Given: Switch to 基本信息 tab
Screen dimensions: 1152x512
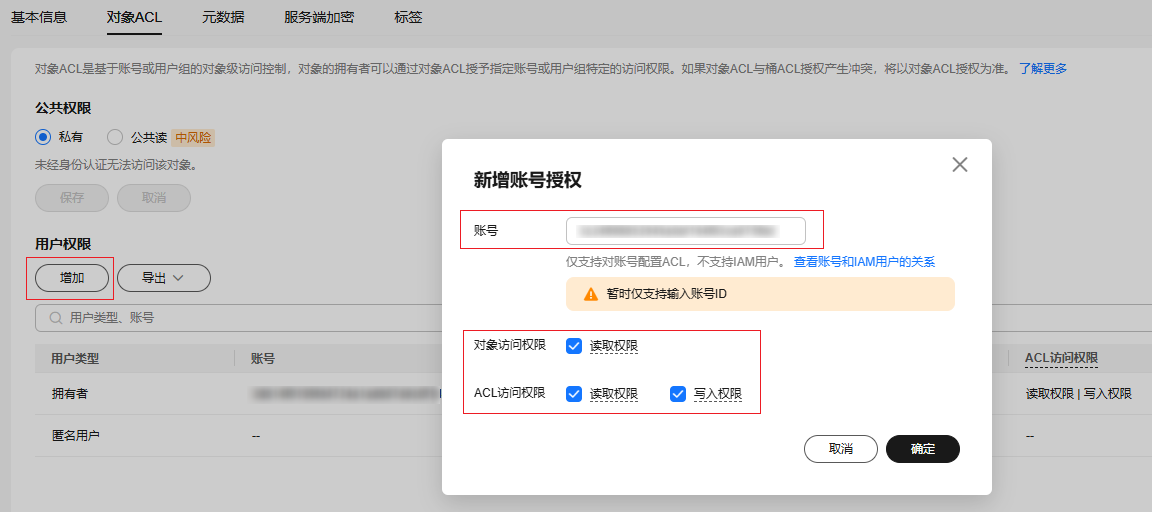Looking at the screenshot, I should click(39, 17).
